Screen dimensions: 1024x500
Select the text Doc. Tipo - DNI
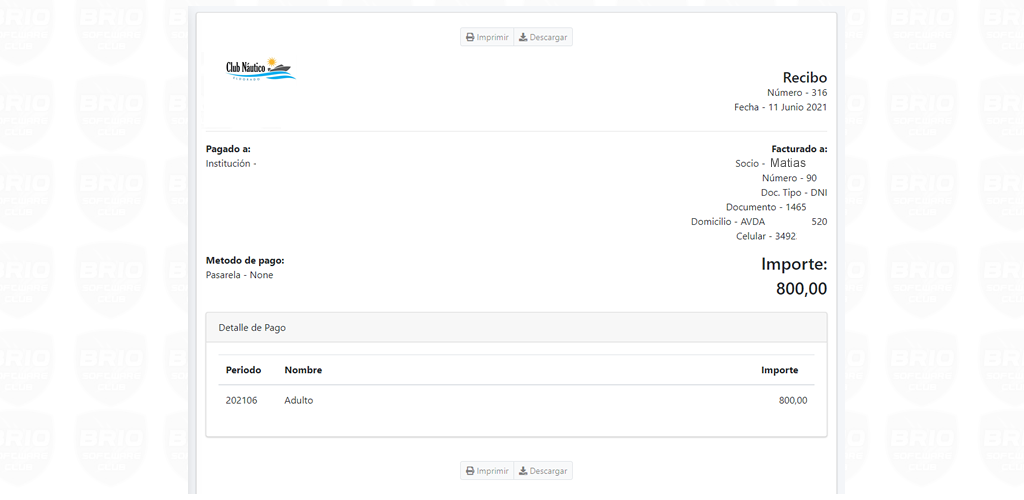click(794, 193)
